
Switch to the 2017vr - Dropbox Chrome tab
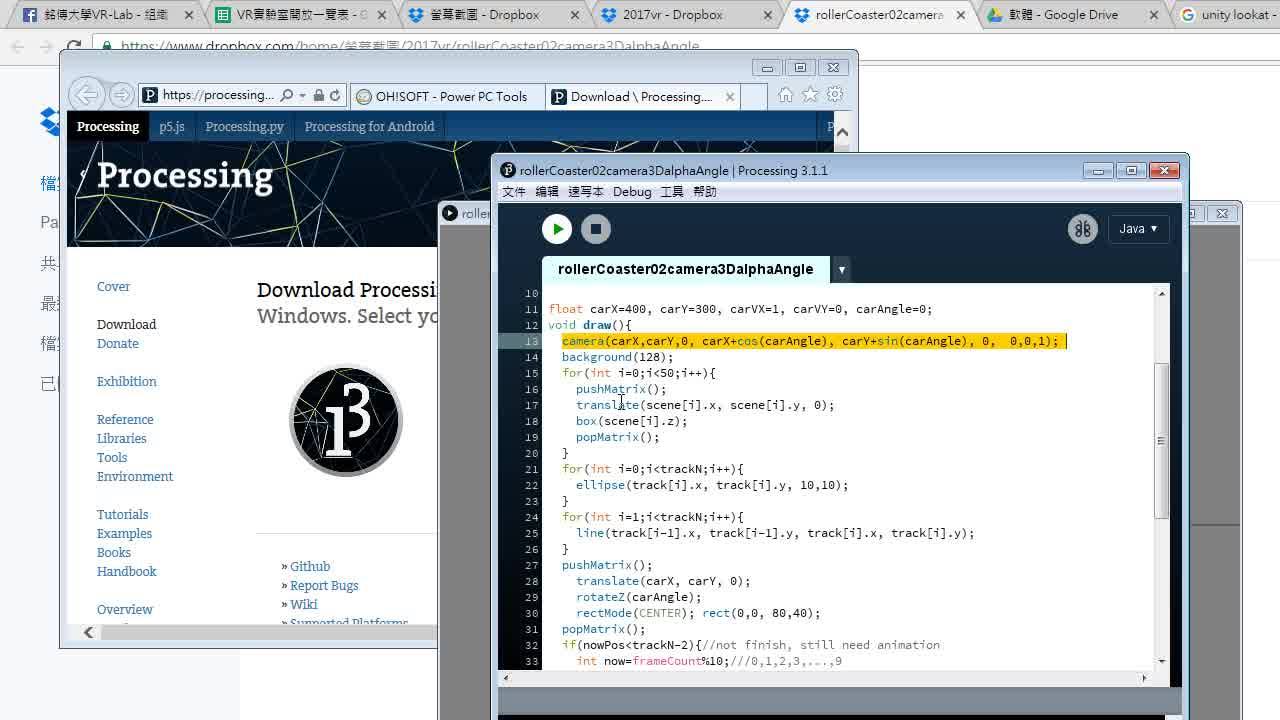pos(685,15)
